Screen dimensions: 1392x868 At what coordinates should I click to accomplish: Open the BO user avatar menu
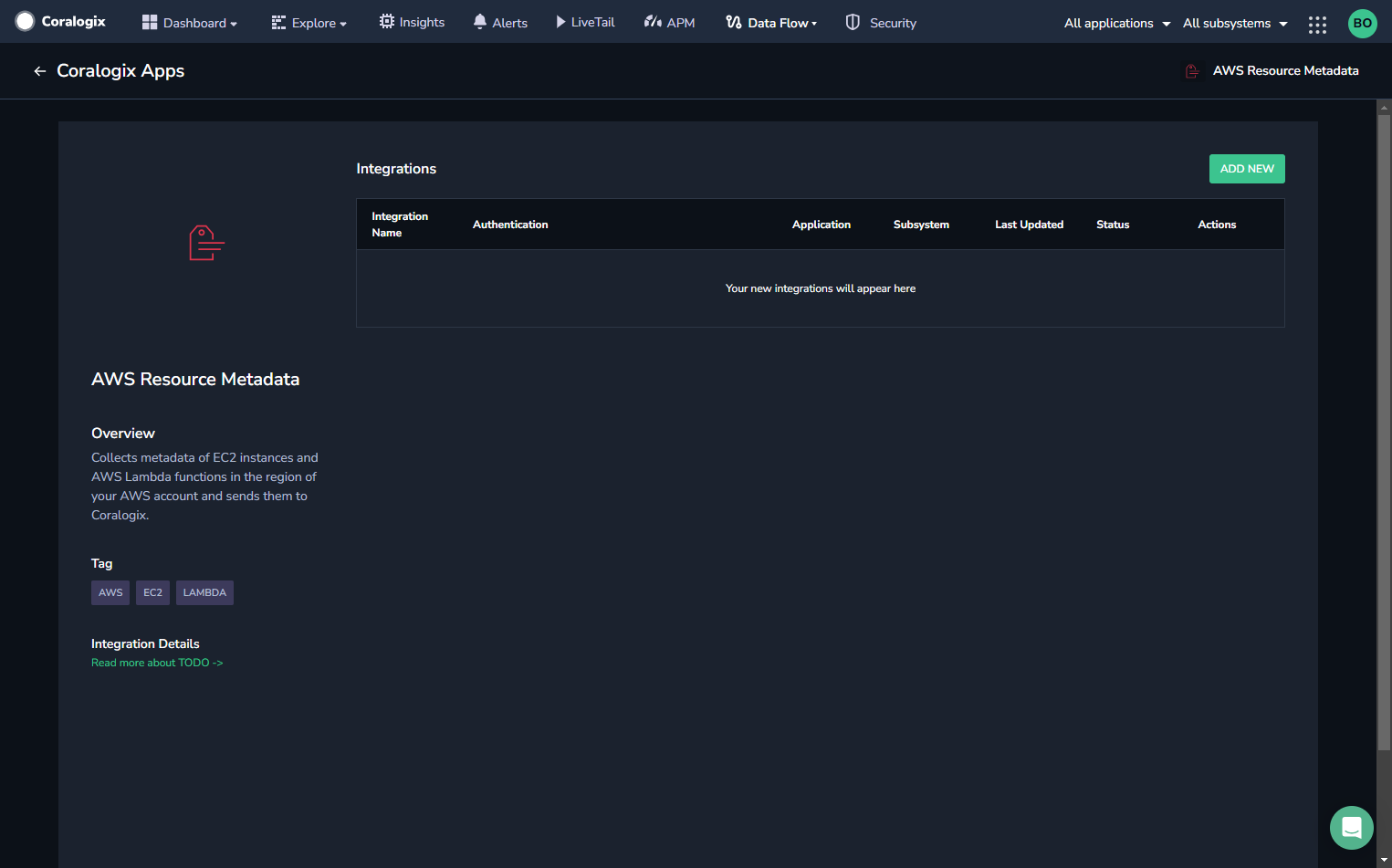click(x=1362, y=24)
